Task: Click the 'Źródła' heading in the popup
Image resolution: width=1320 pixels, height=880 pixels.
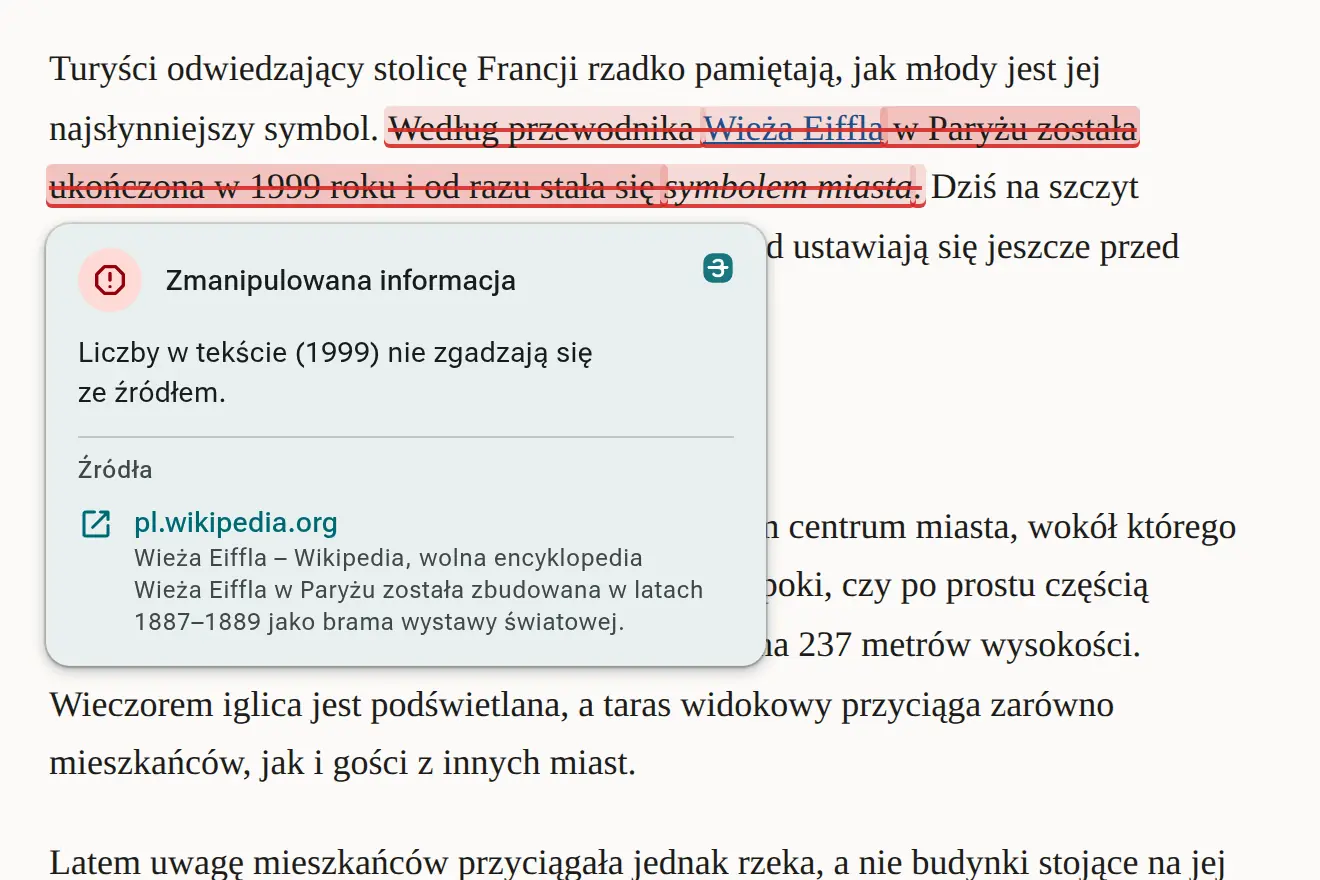Action: [x=115, y=470]
